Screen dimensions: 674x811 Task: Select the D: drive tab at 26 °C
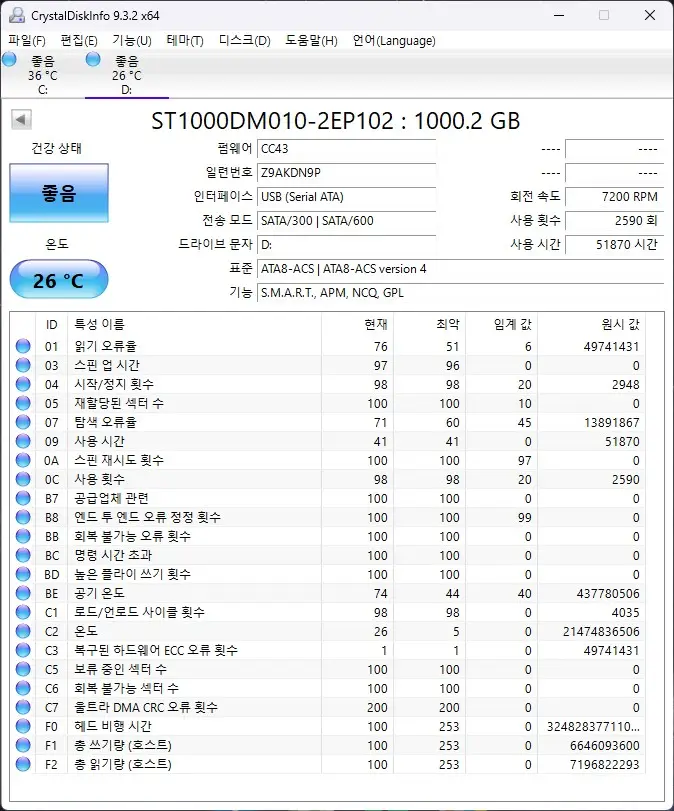(127, 74)
